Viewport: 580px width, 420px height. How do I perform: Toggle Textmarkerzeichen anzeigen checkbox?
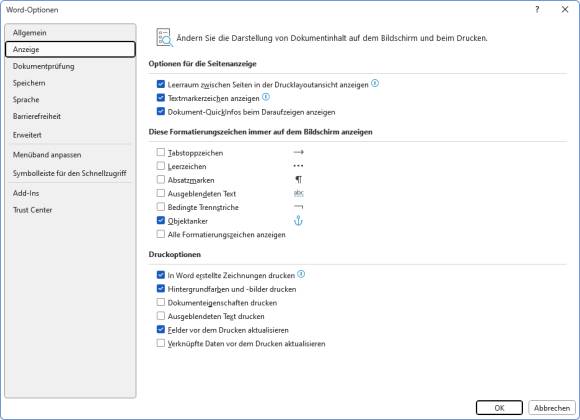161,98
